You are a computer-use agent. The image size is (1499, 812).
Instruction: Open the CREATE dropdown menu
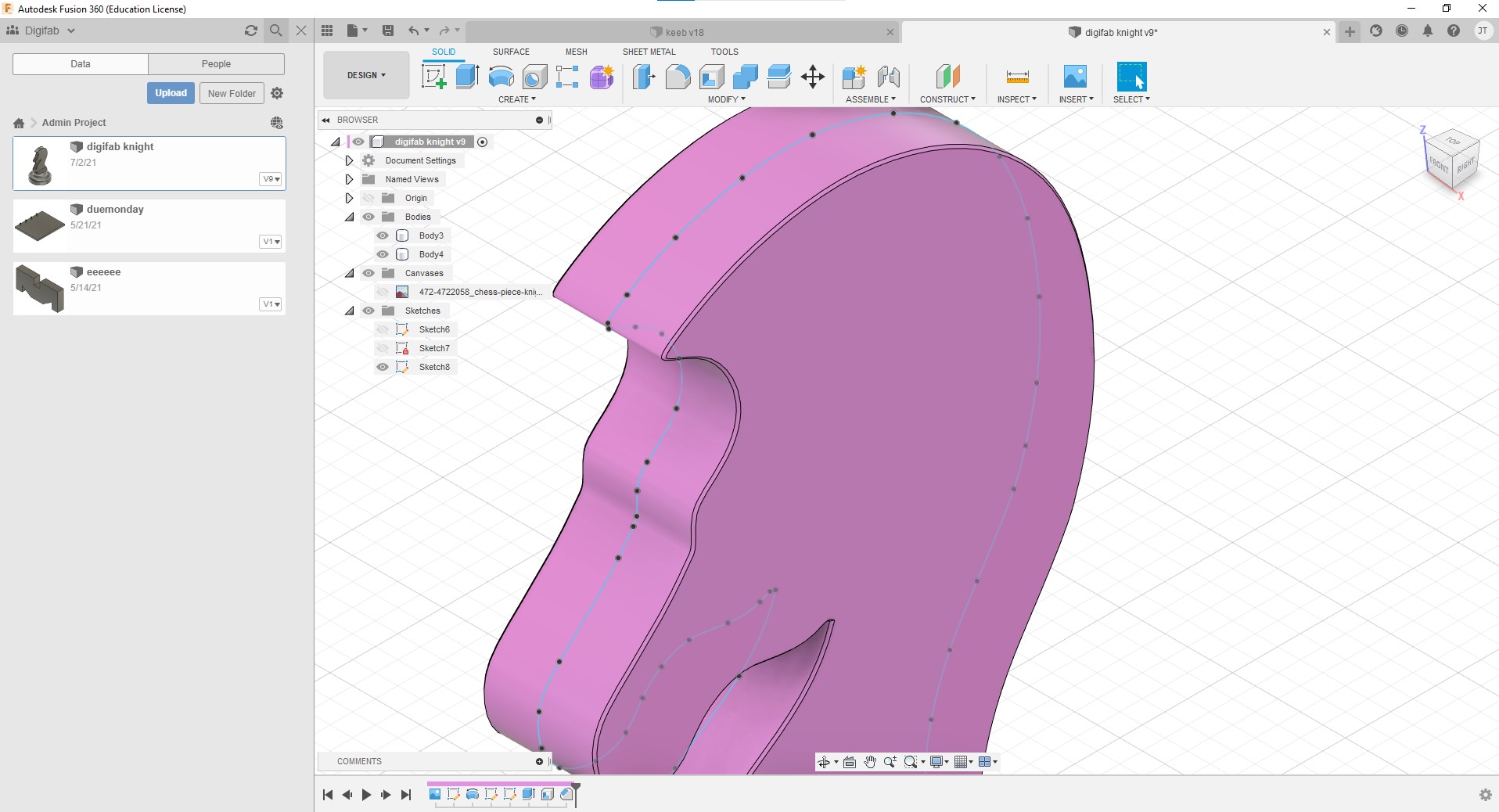(517, 99)
